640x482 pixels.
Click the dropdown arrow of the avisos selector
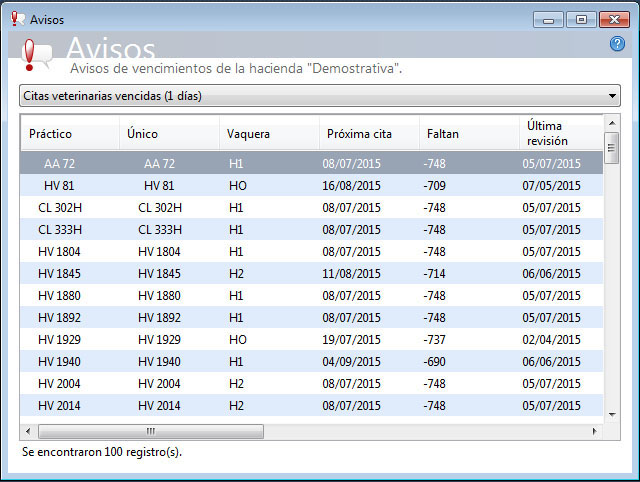tap(612, 96)
